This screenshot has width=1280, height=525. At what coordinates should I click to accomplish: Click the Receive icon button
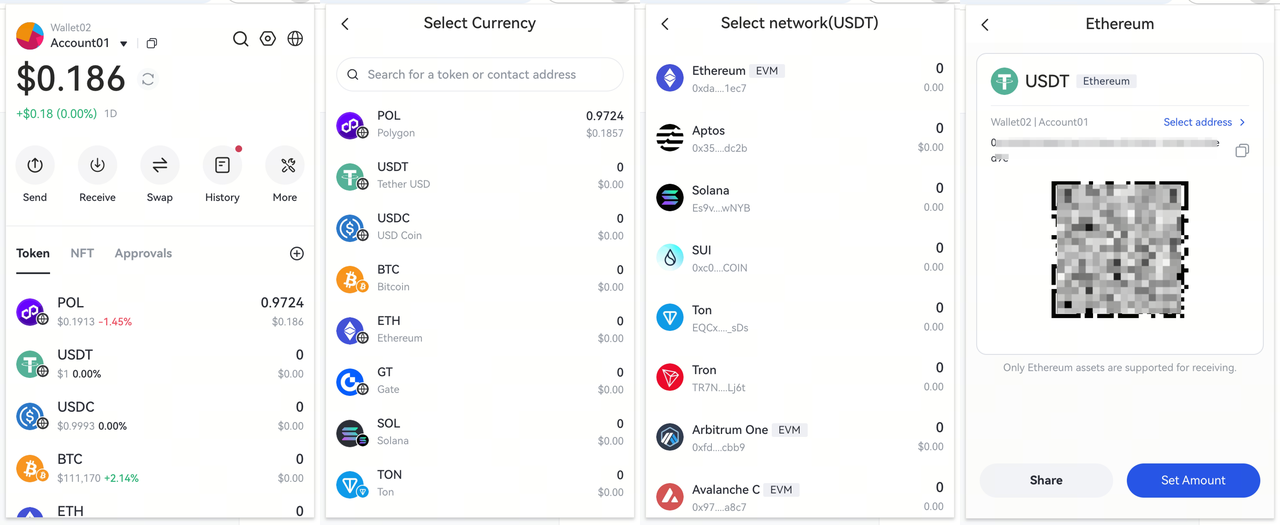pyautogui.click(x=97, y=166)
